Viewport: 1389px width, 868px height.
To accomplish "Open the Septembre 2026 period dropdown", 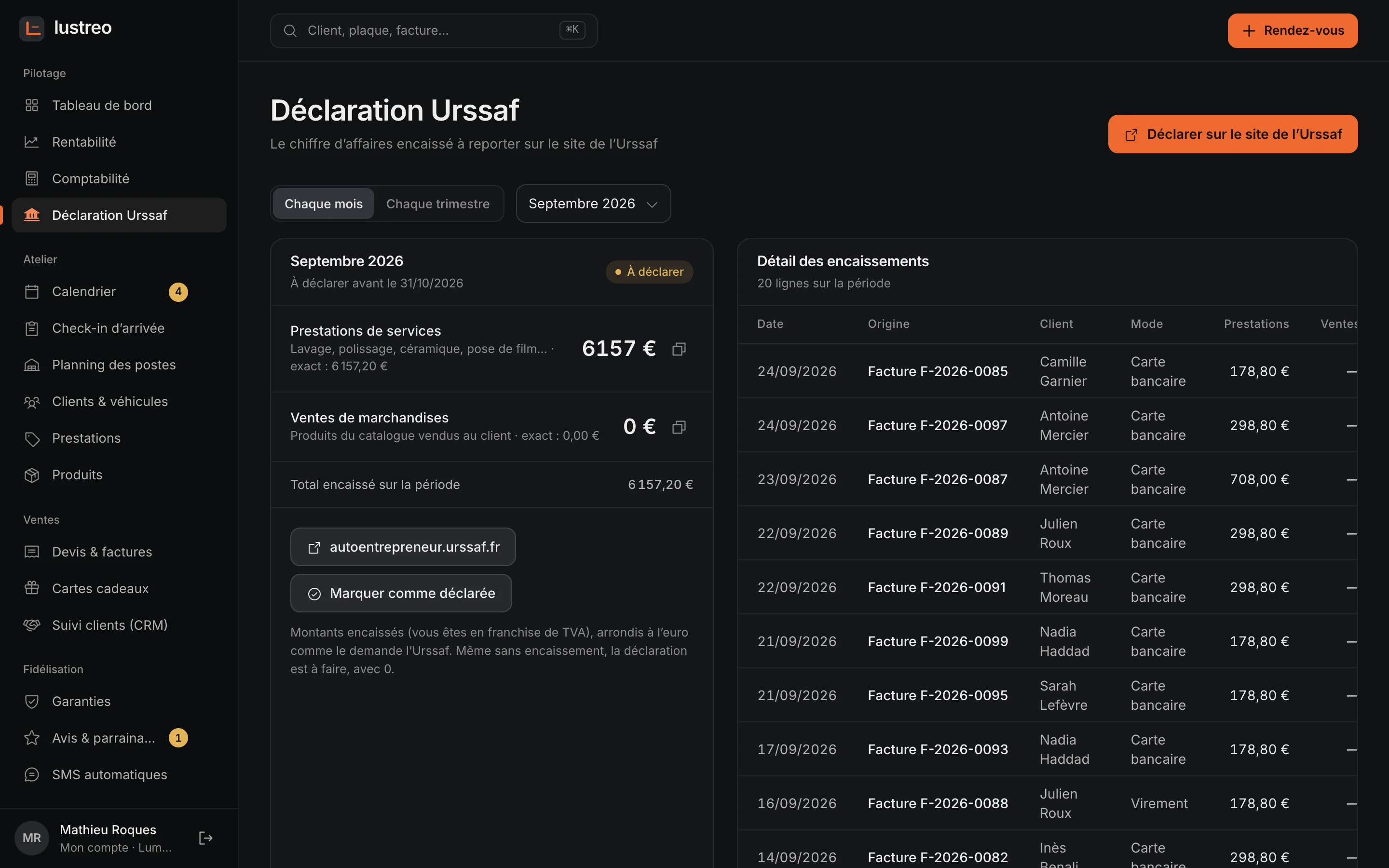I will pyautogui.click(x=593, y=204).
